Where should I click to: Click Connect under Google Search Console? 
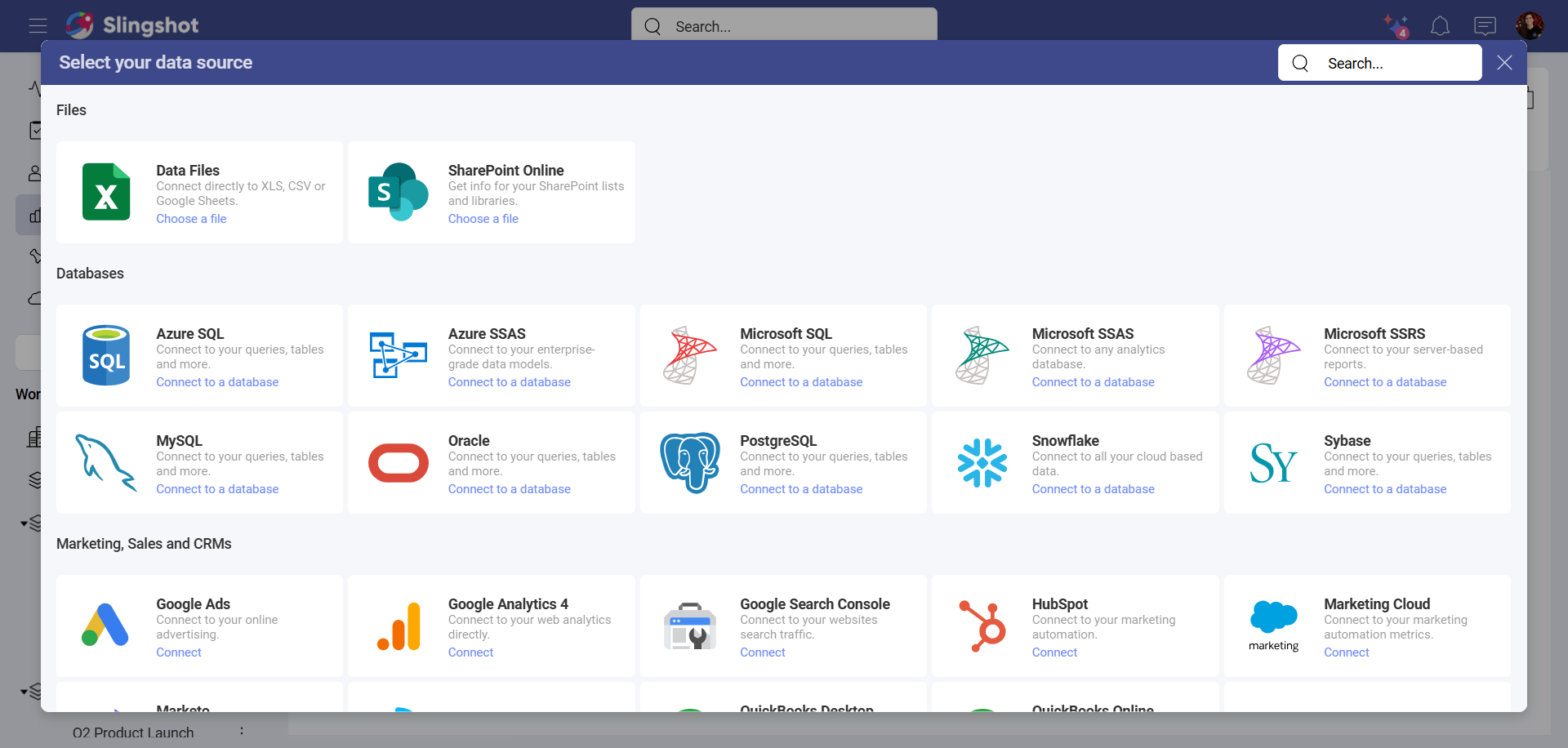[763, 652]
